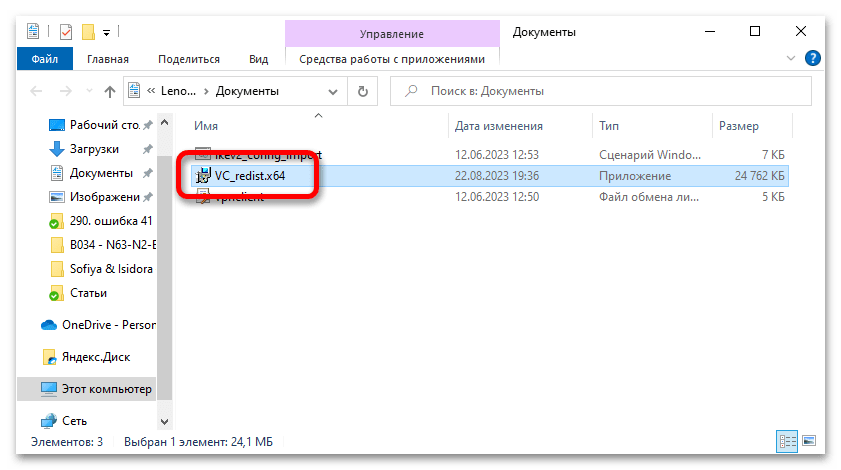The width and height of the screenshot is (841, 470).
Task: Click the Sofiya & Isidora folder icon
Action: [57, 269]
